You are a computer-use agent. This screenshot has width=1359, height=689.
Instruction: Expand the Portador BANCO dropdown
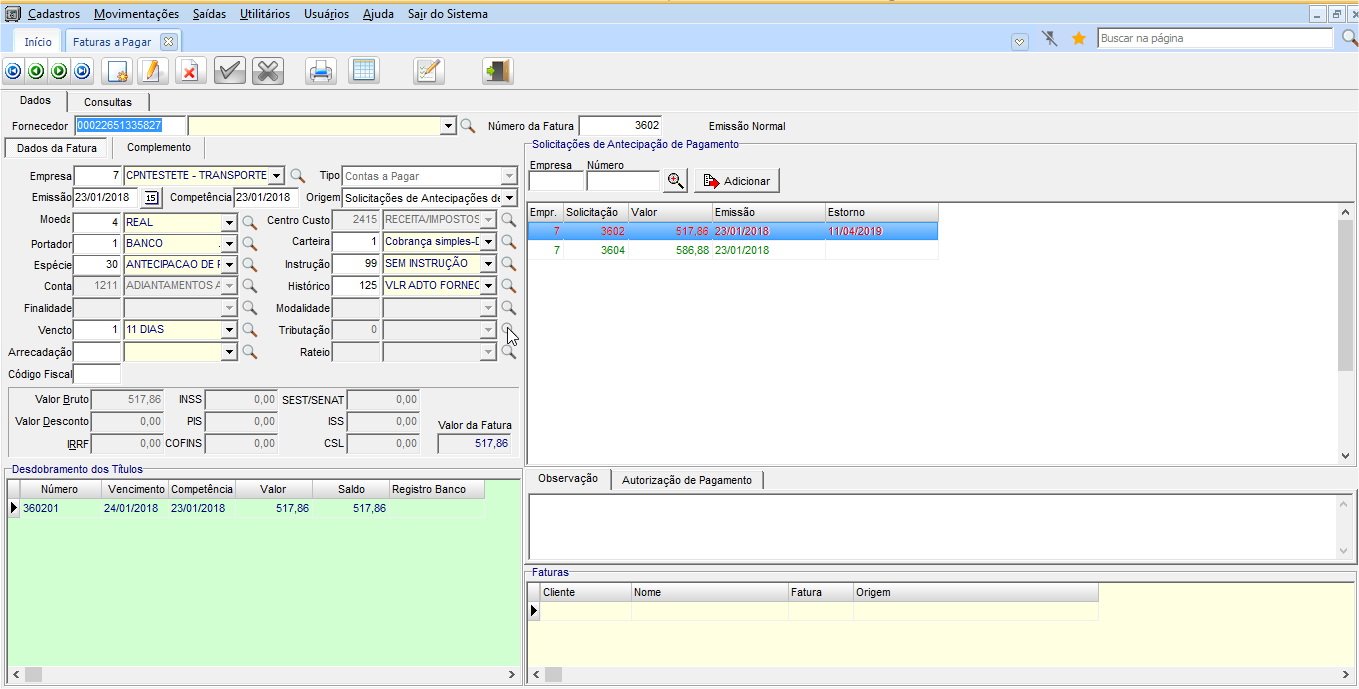(229, 244)
